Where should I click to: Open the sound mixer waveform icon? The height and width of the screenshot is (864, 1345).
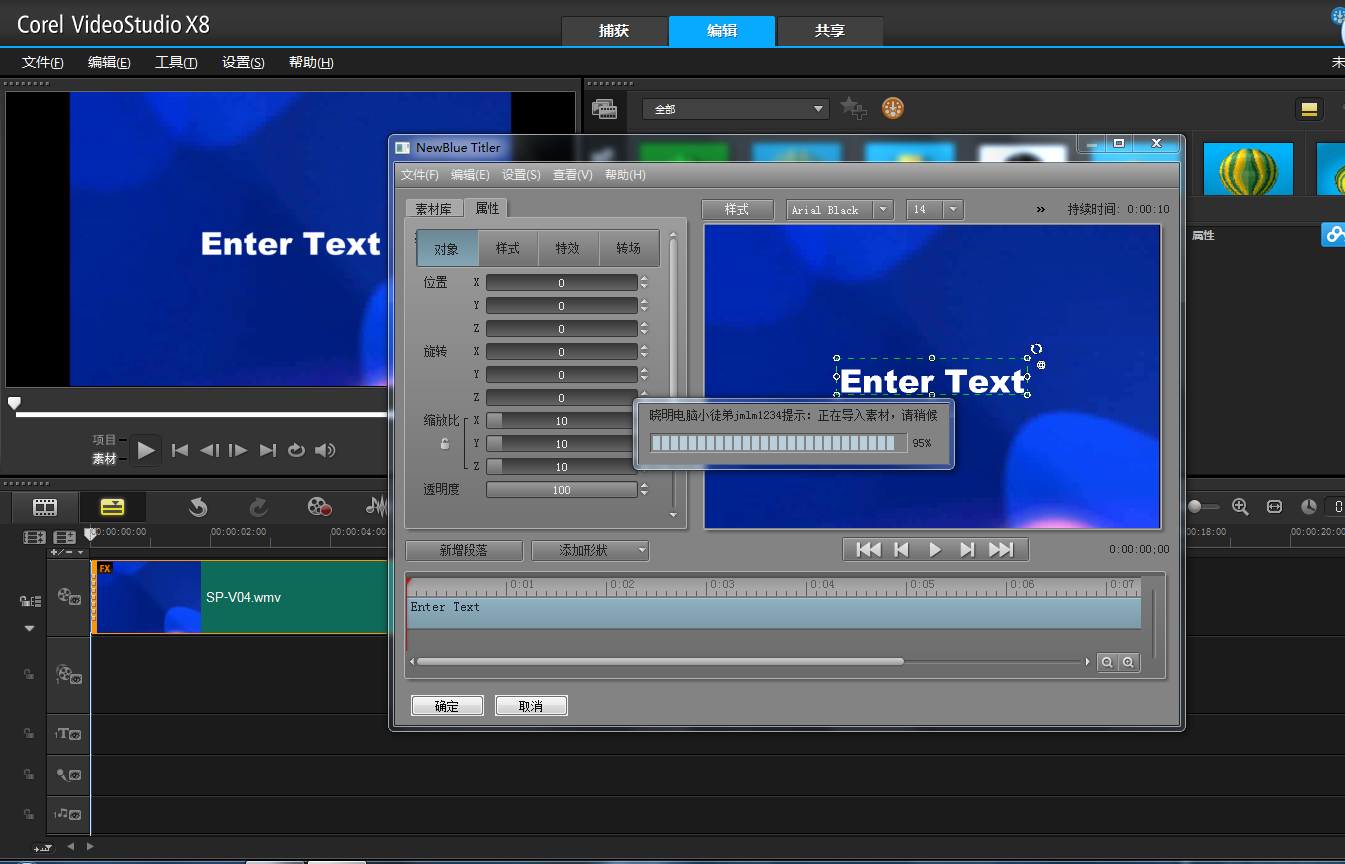[x=377, y=507]
